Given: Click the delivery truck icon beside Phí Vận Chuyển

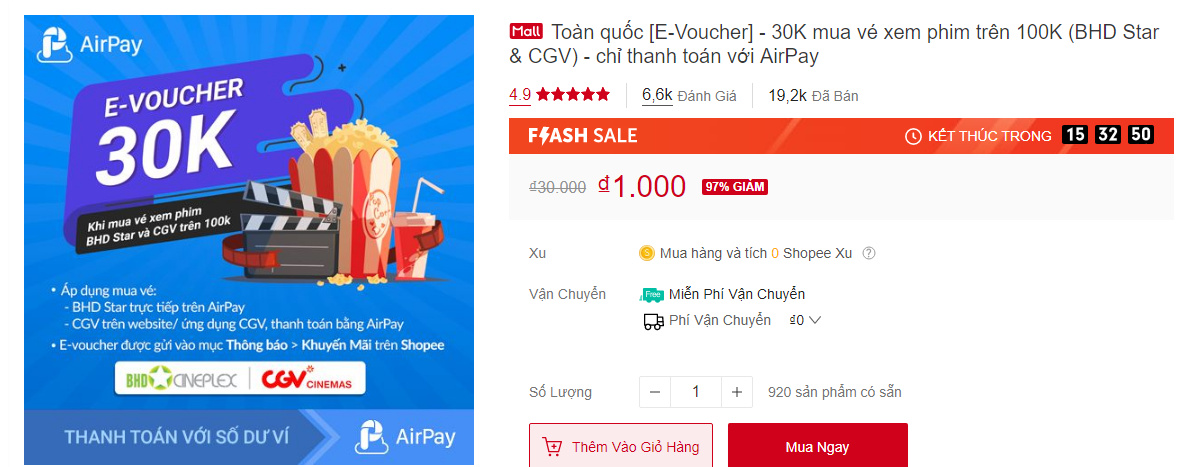Looking at the screenshot, I should 652,322.
